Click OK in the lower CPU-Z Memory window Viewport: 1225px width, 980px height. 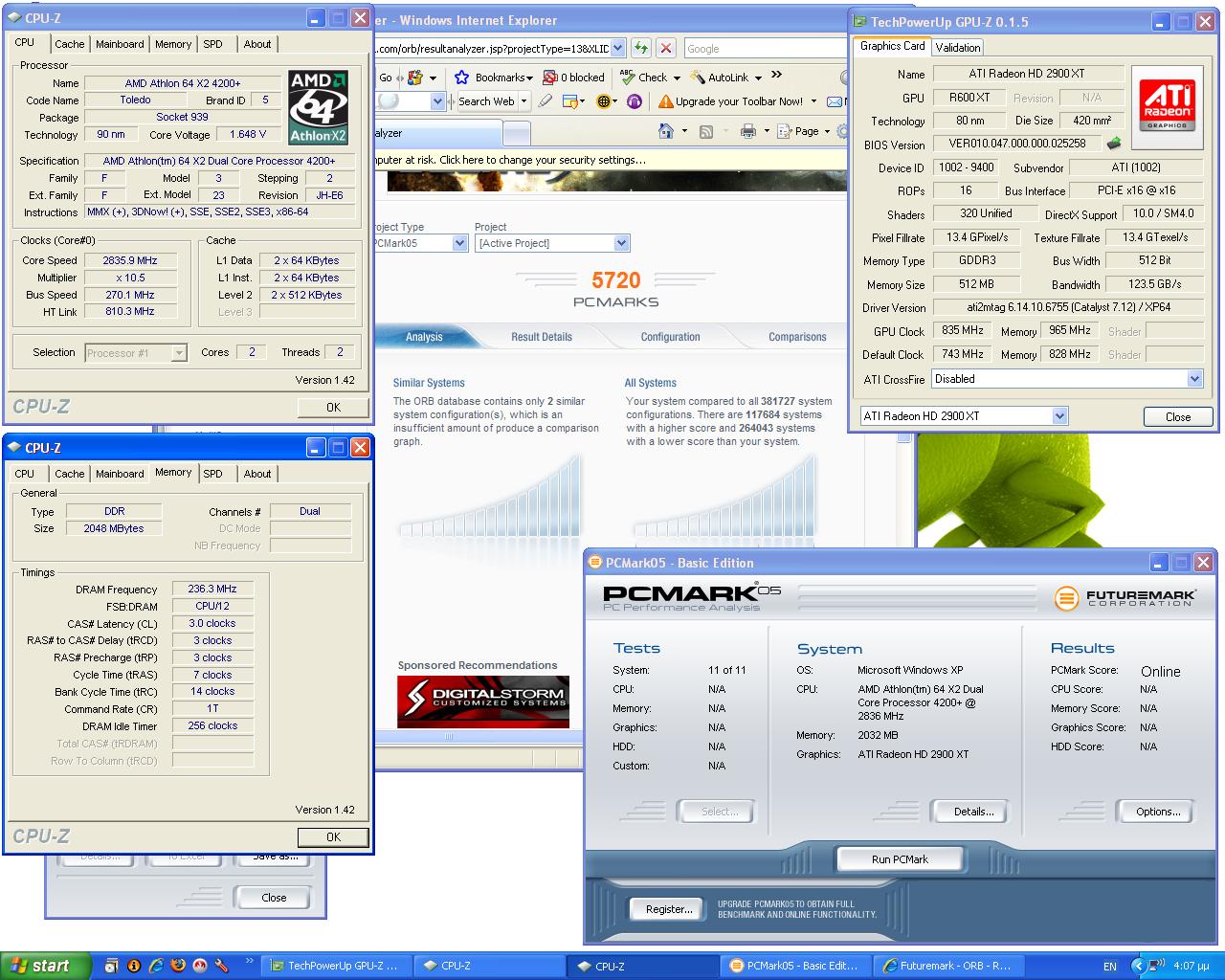coord(333,836)
